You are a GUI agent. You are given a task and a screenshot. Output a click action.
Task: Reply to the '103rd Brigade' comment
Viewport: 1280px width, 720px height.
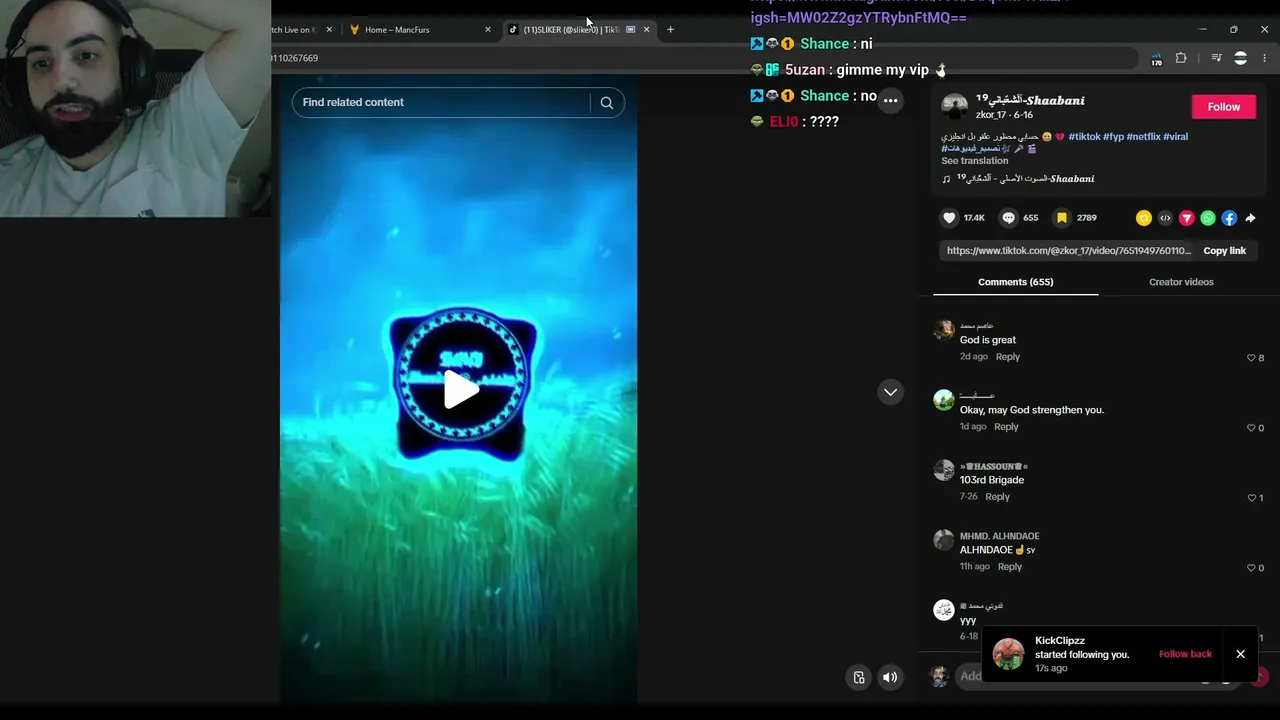point(997,497)
